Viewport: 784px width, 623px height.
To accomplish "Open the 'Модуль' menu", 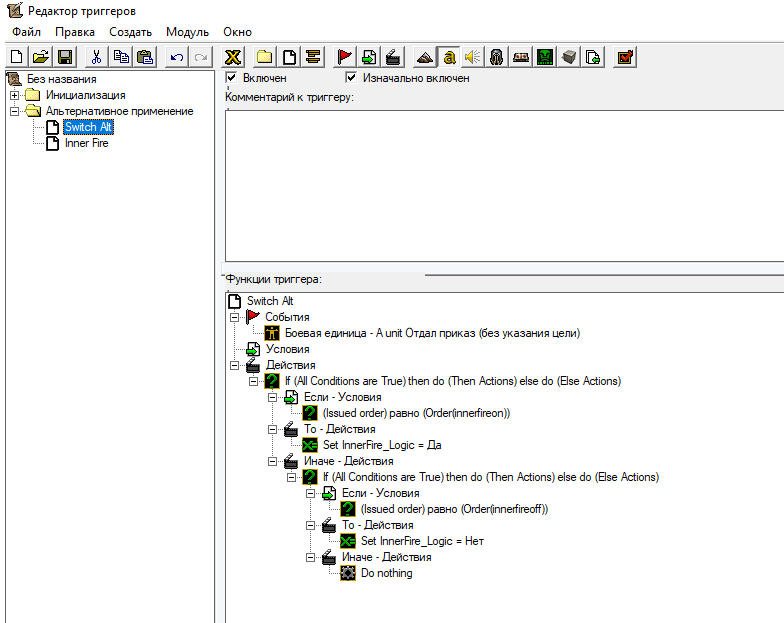I will [x=188, y=32].
